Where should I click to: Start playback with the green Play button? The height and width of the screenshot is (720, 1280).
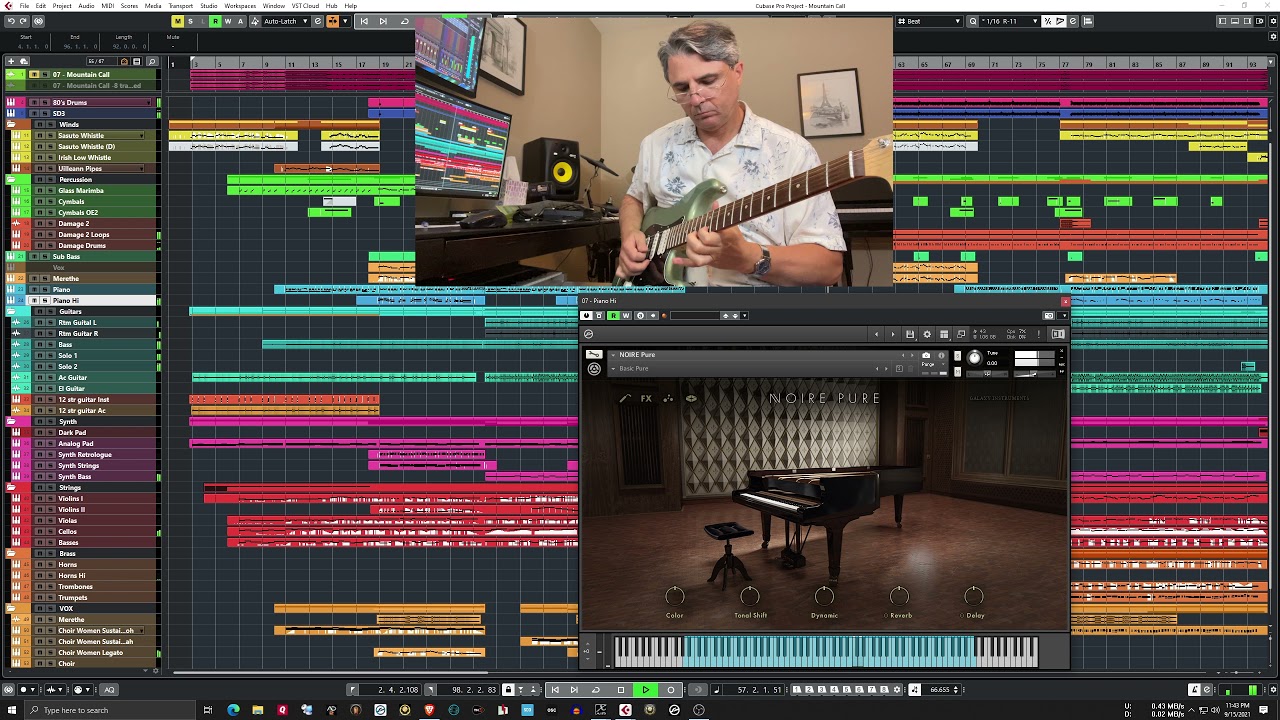pyautogui.click(x=646, y=689)
